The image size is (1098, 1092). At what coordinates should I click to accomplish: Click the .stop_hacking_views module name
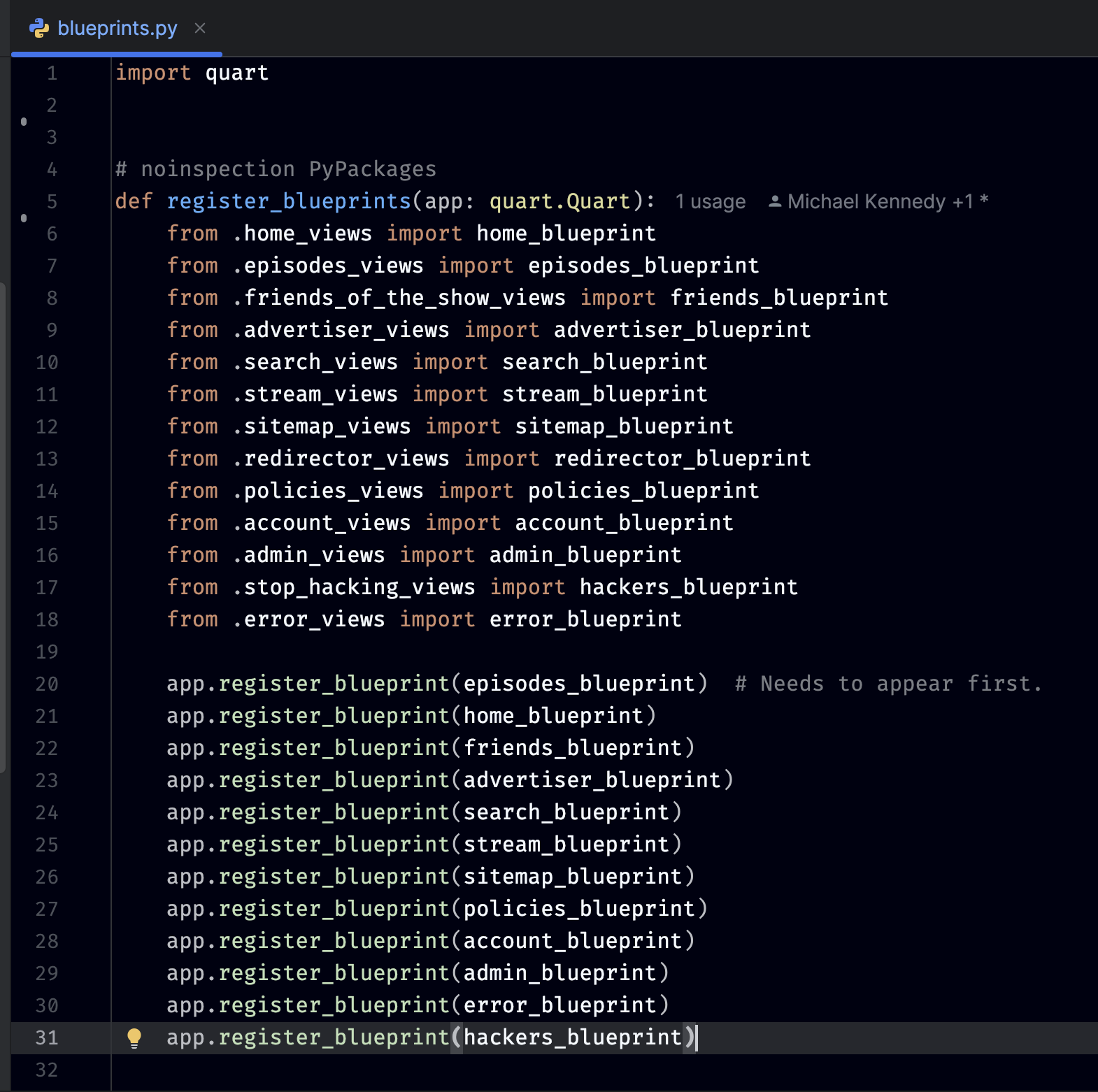click(x=353, y=587)
